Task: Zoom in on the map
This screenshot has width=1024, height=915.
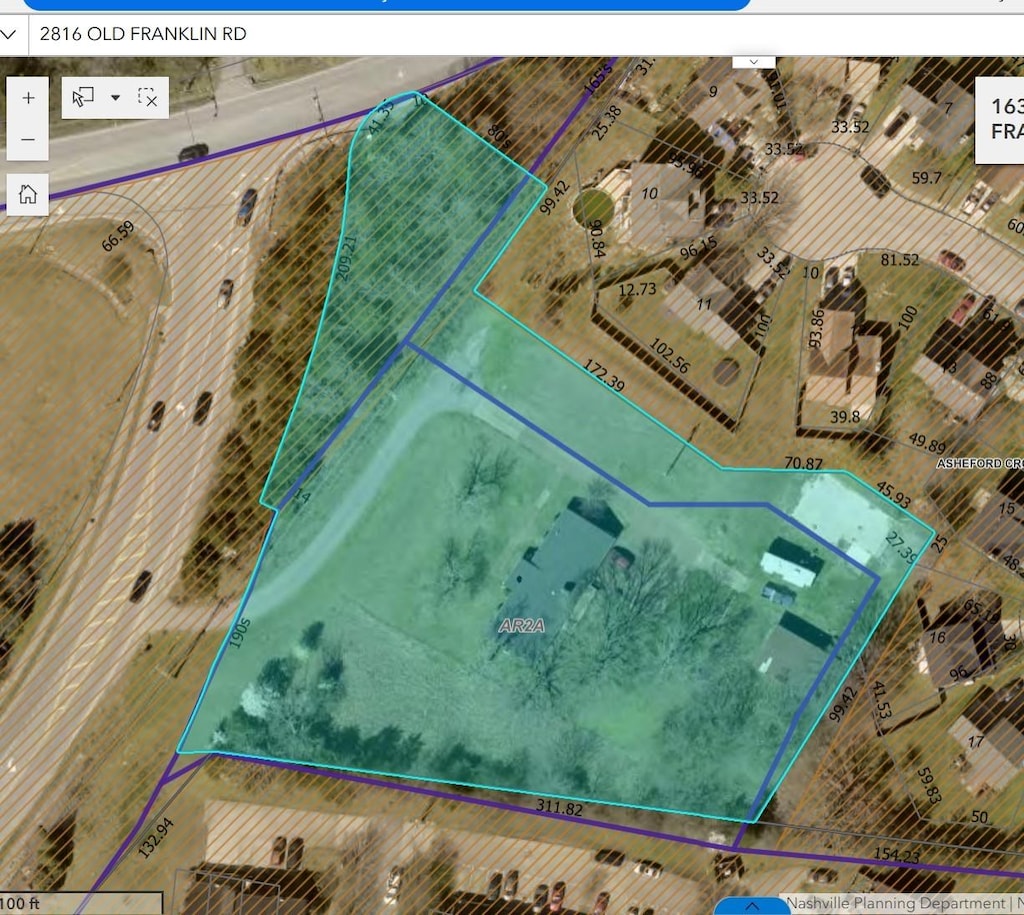Action: pos(27,98)
